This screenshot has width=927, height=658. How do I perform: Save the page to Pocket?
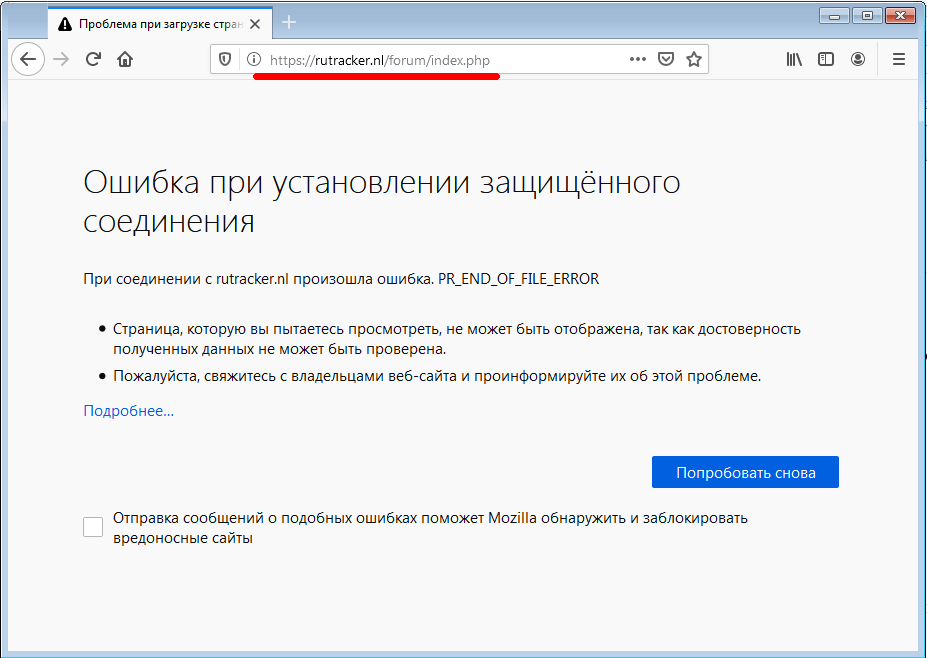click(x=666, y=59)
